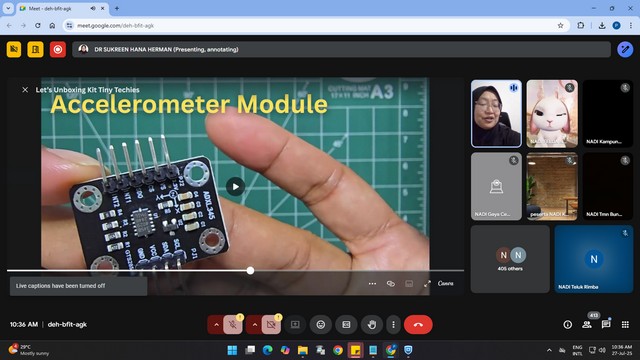Click the video progress slider handle
The height and width of the screenshot is (360, 640).
(250, 270)
